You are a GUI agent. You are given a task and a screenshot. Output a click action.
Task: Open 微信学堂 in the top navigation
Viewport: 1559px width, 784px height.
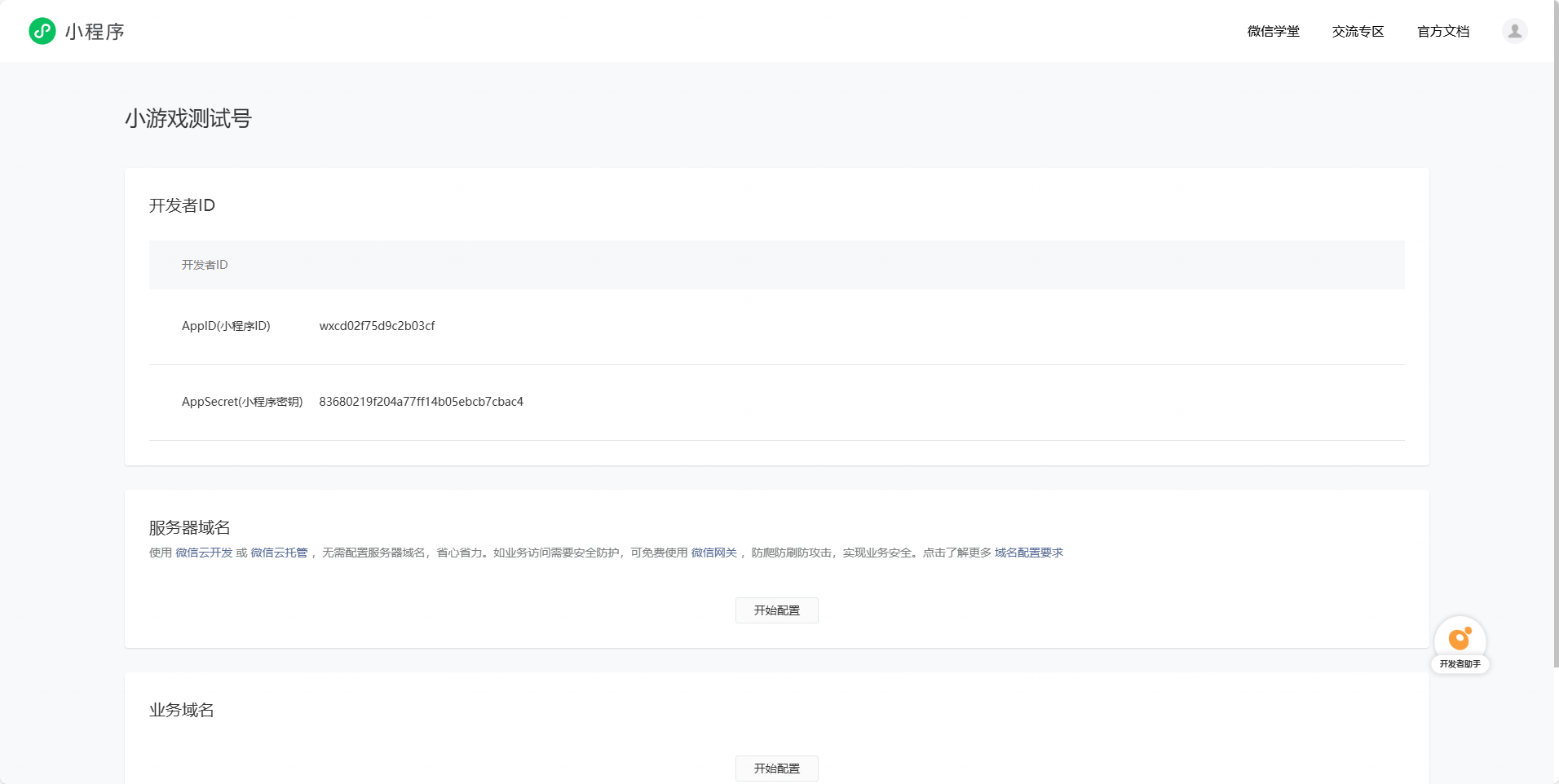[x=1274, y=31]
